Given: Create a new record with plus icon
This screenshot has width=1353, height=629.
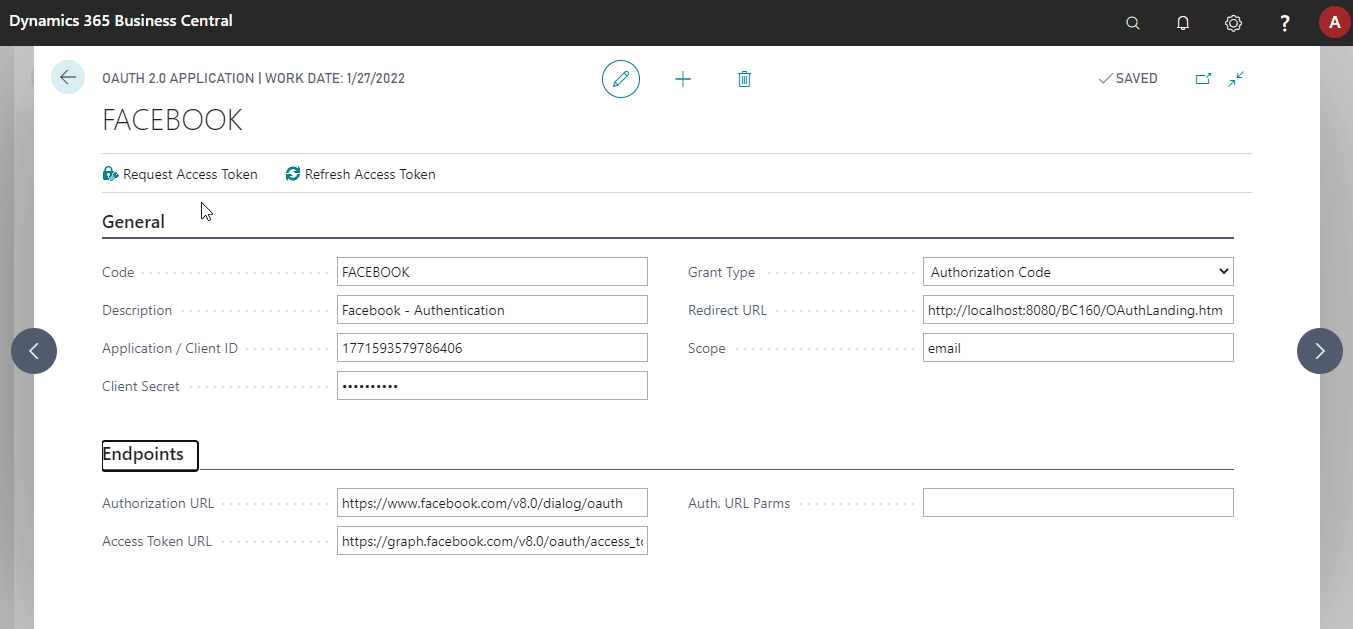Looking at the screenshot, I should coord(683,78).
